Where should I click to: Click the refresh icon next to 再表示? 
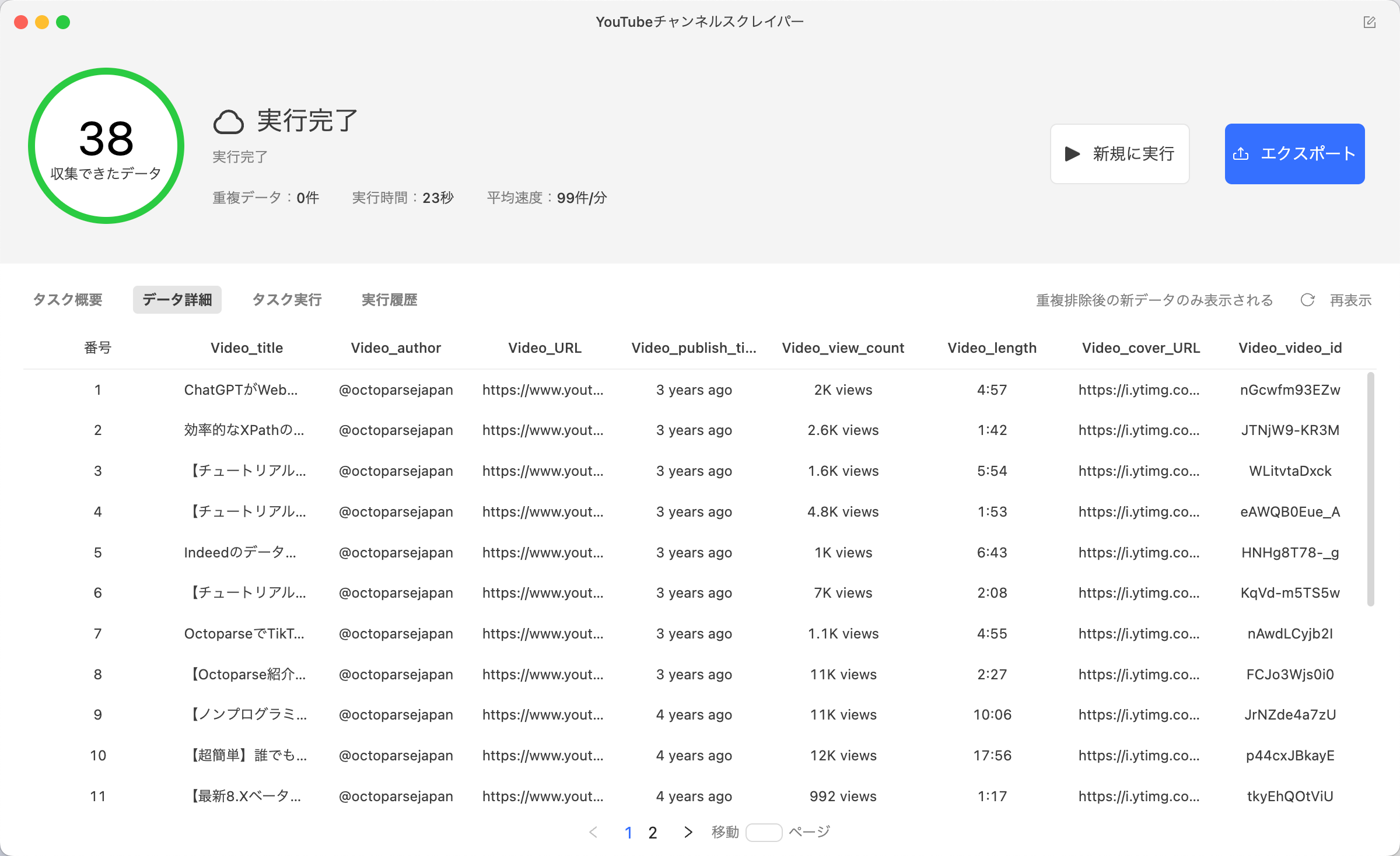click(x=1307, y=300)
